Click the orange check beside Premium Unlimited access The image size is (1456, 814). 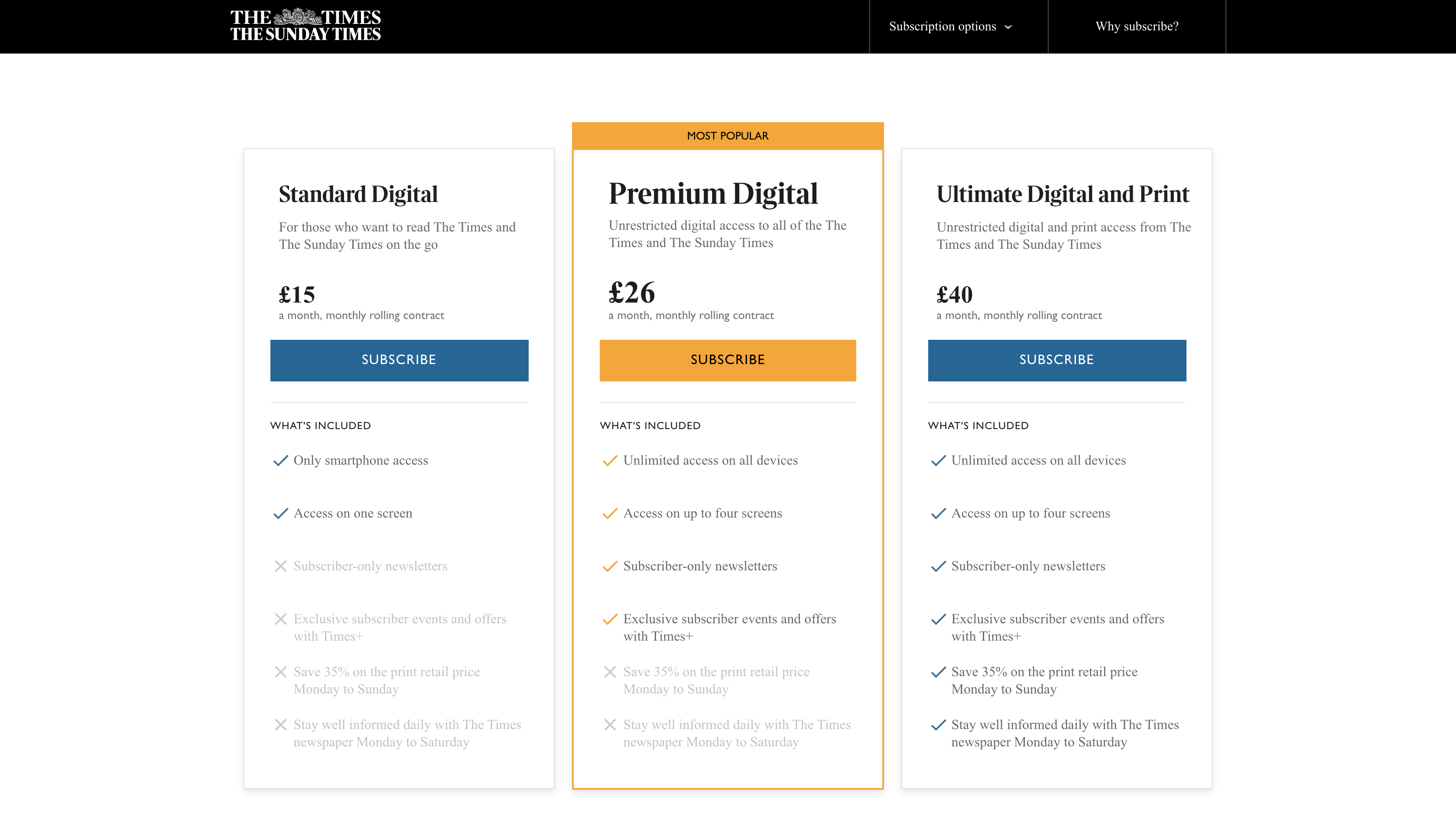pos(610,461)
